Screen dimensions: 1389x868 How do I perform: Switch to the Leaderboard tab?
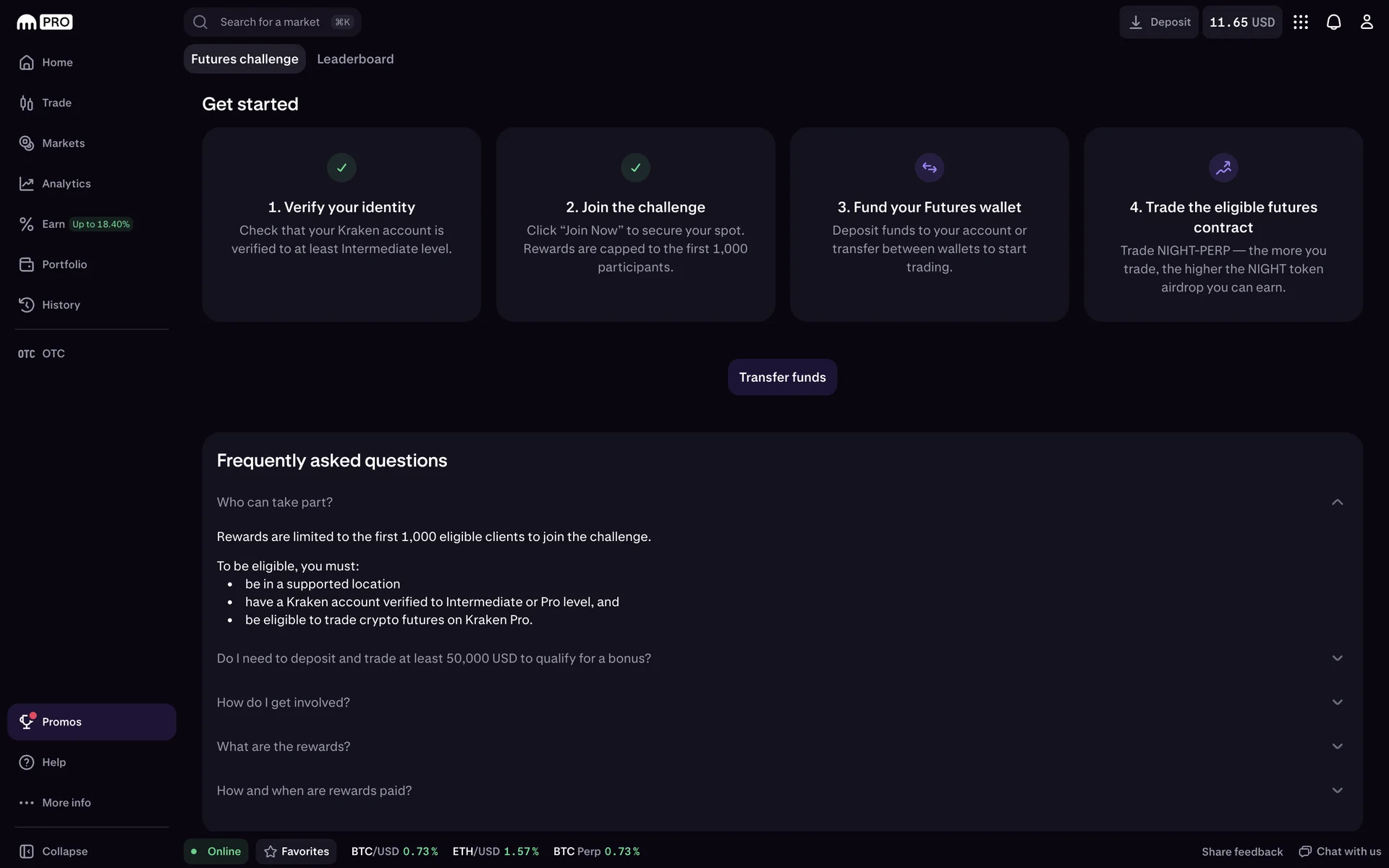(x=355, y=59)
